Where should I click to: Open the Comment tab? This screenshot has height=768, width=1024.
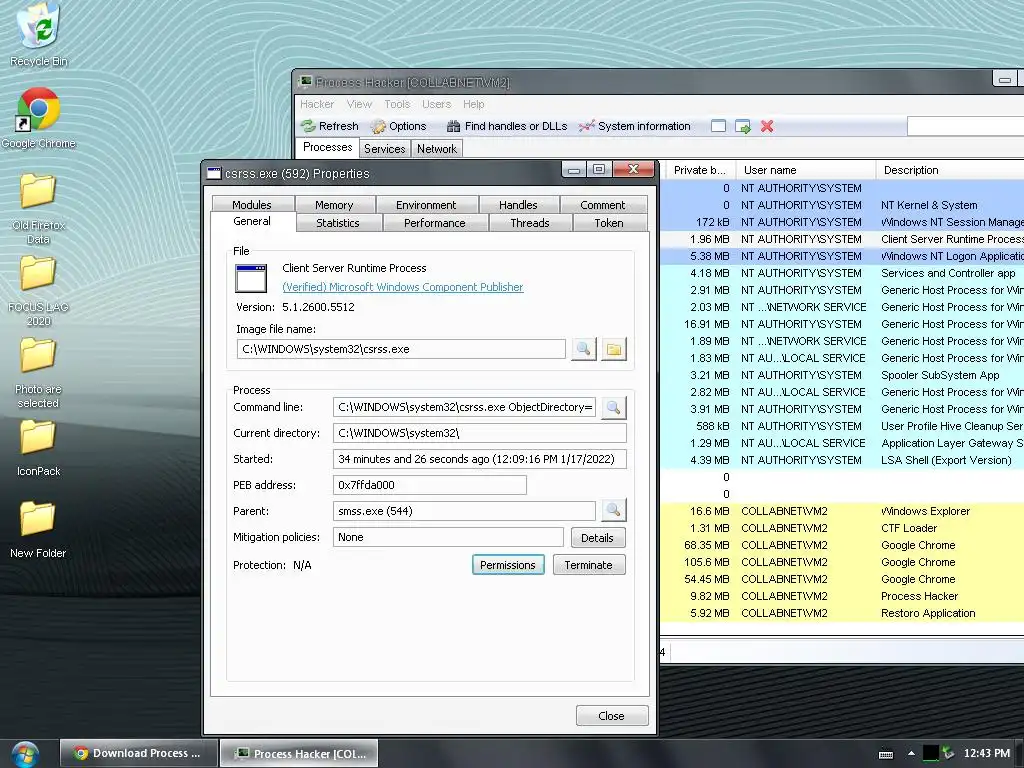click(603, 204)
